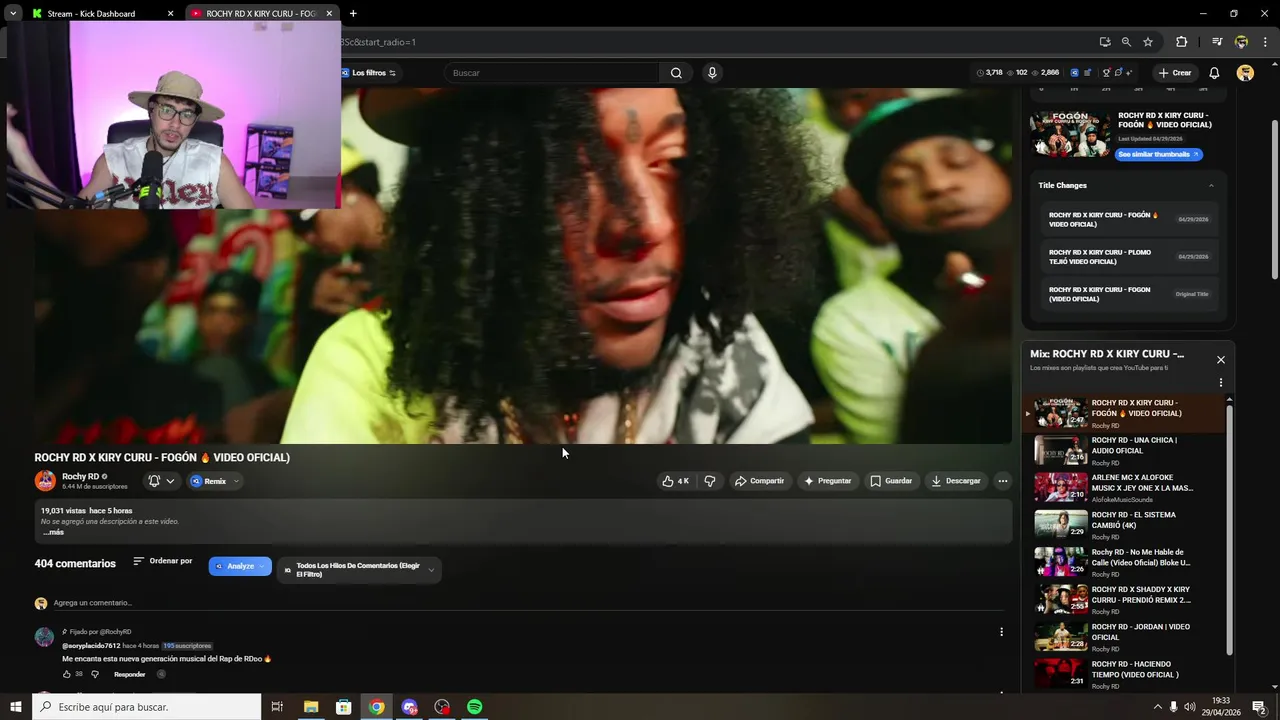The height and width of the screenshot is (720, 1280).
Task: Select the PLOMO TEJIÓ title change entry
Action: (x=1128, y=257)
